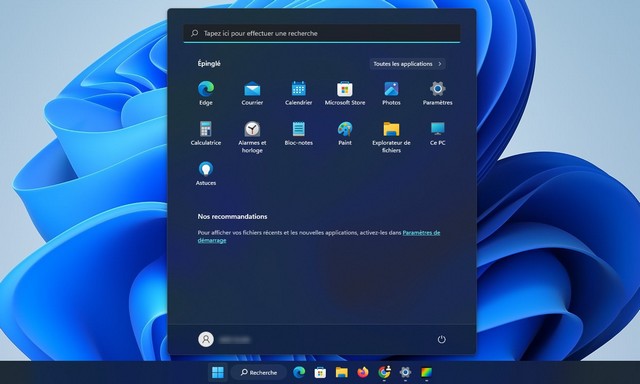This screenshot has height=384, width=640.
Task: Open Settings gear on the taskbar
Action: (x=405, y=372)
